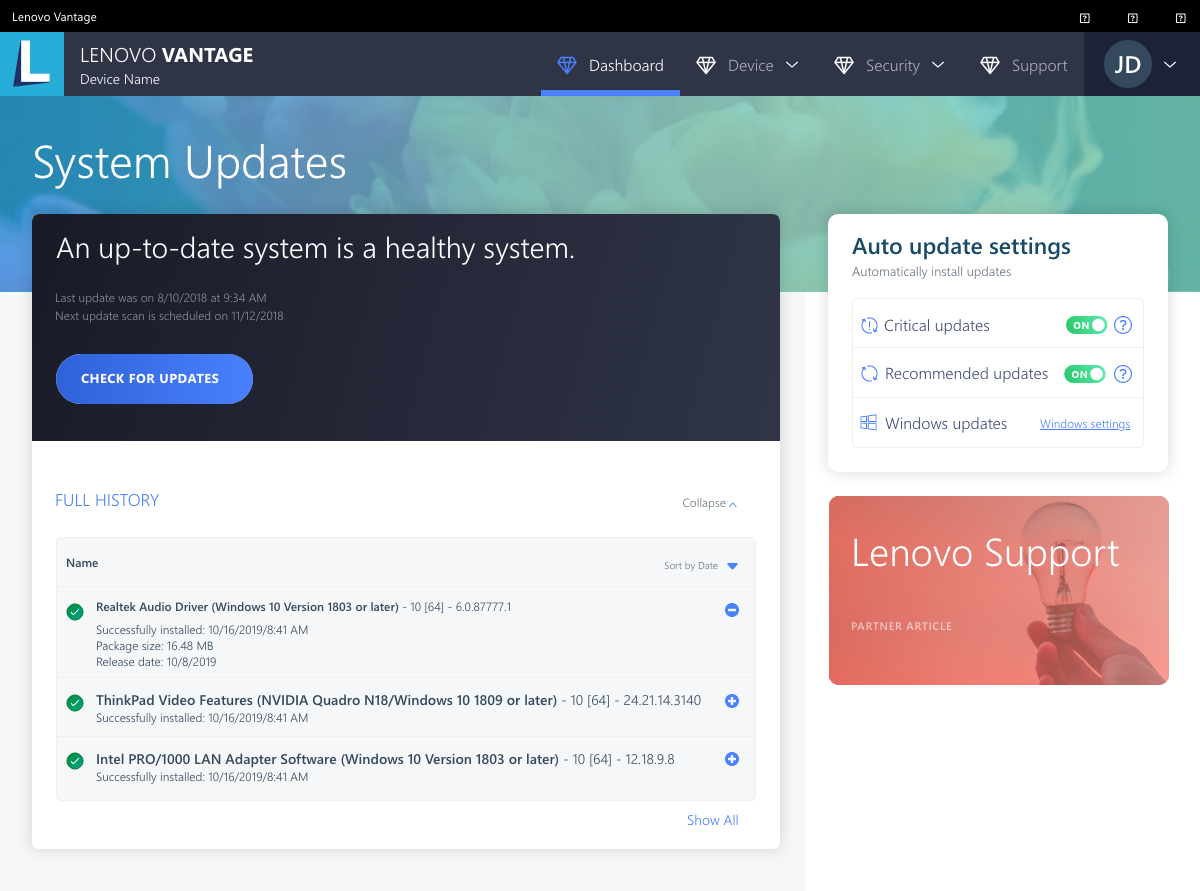Screen dimensions: 1200x891
Task: Click the Full History heading
Action: point(107,500)
